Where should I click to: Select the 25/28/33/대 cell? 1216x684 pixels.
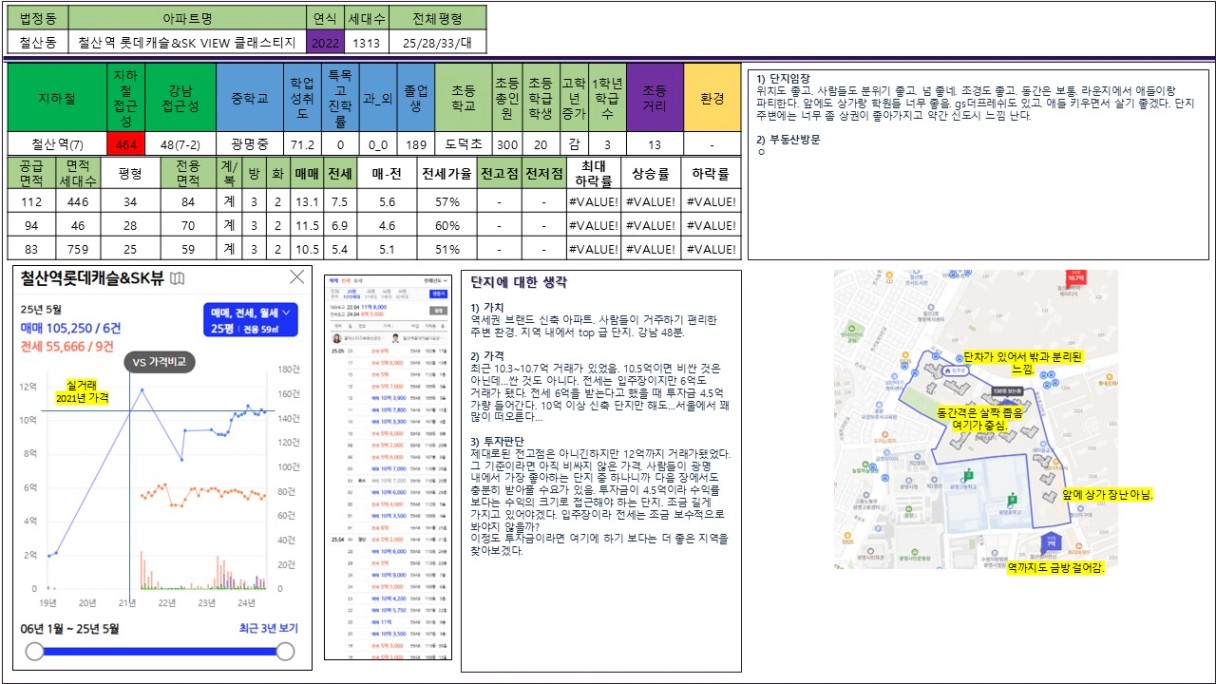437,43
